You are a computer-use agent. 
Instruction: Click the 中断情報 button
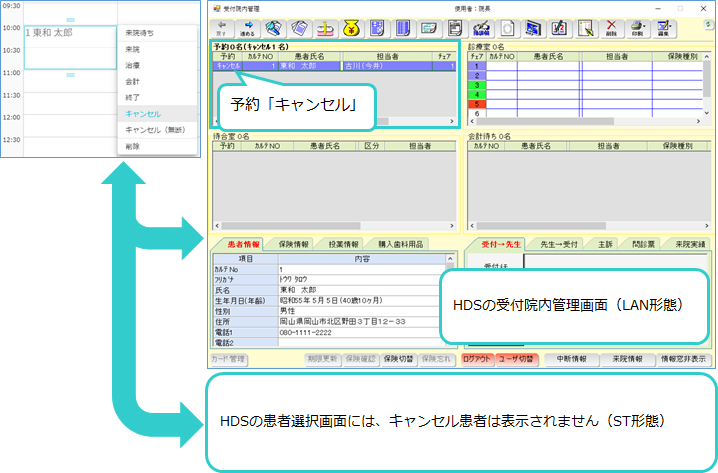coord(575,358)
